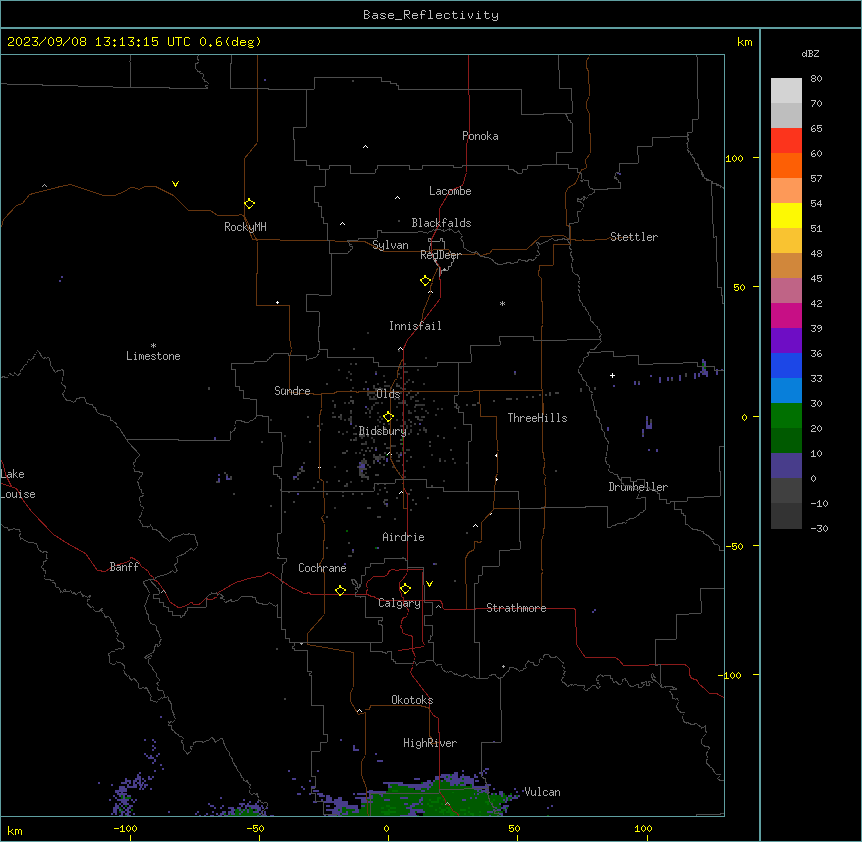This screenshot has width=862, height=842.
Task: Click the dBZ legend heading
Action: pos(810,53)
